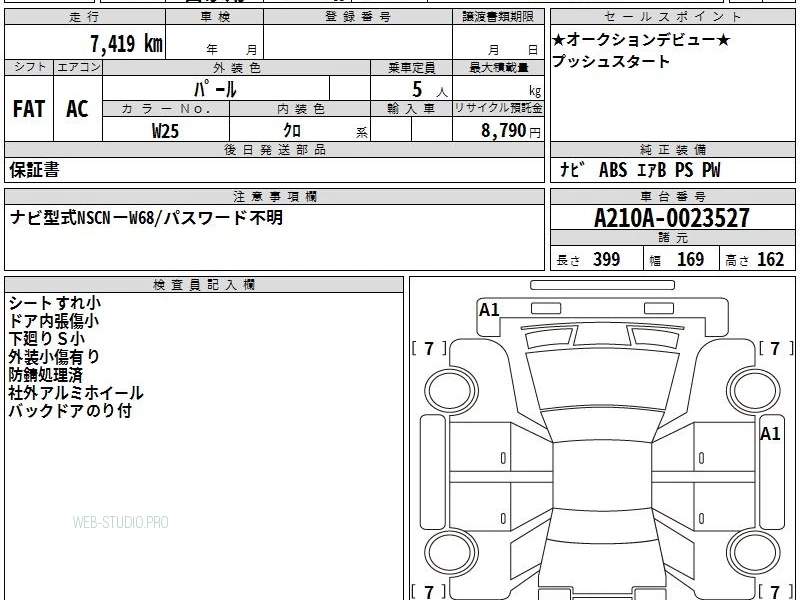800x600 pixels.
Task: Click the FAT shift value
Action: coord(29,109)
